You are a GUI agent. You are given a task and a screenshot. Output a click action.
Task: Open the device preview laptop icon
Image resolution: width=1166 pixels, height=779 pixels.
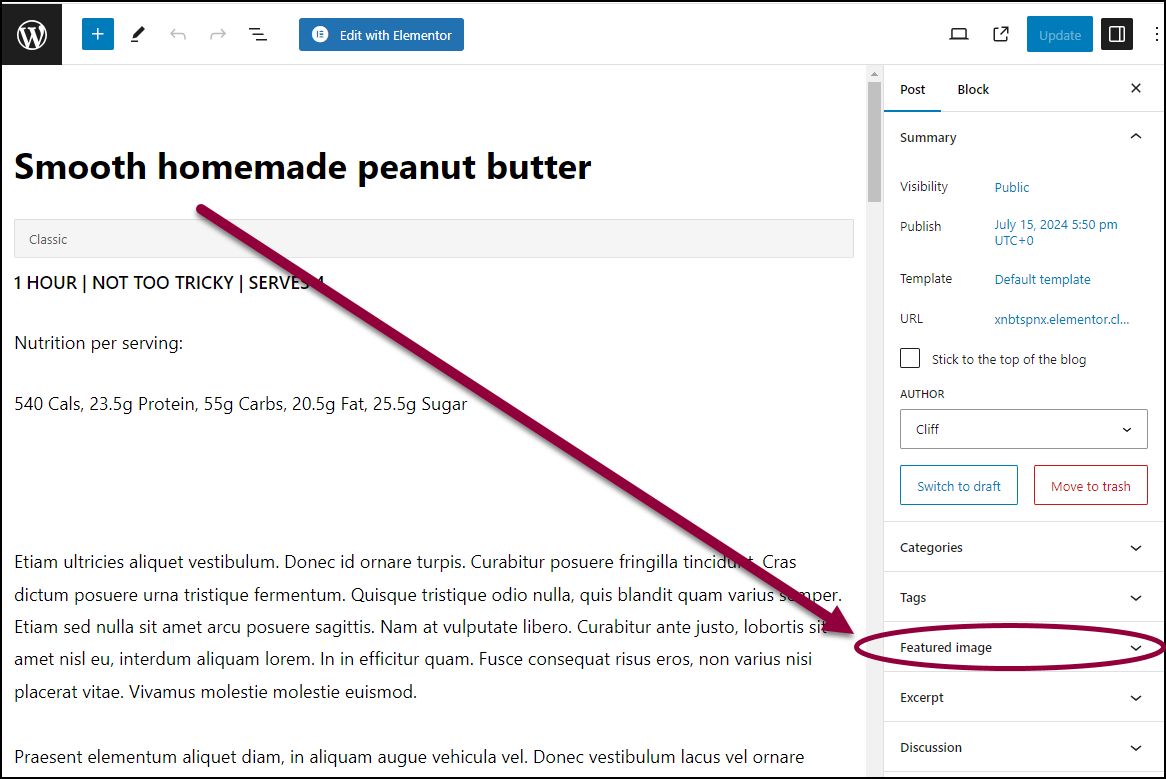point(959,34)
